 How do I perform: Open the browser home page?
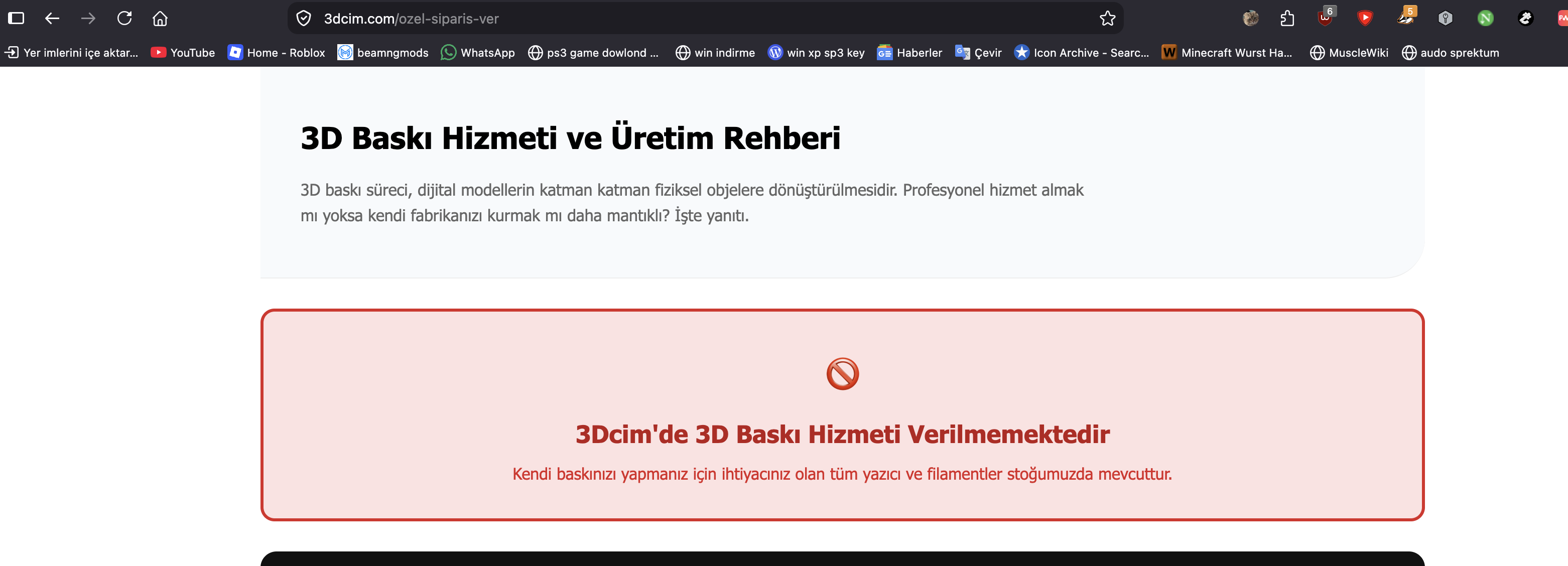160,18
